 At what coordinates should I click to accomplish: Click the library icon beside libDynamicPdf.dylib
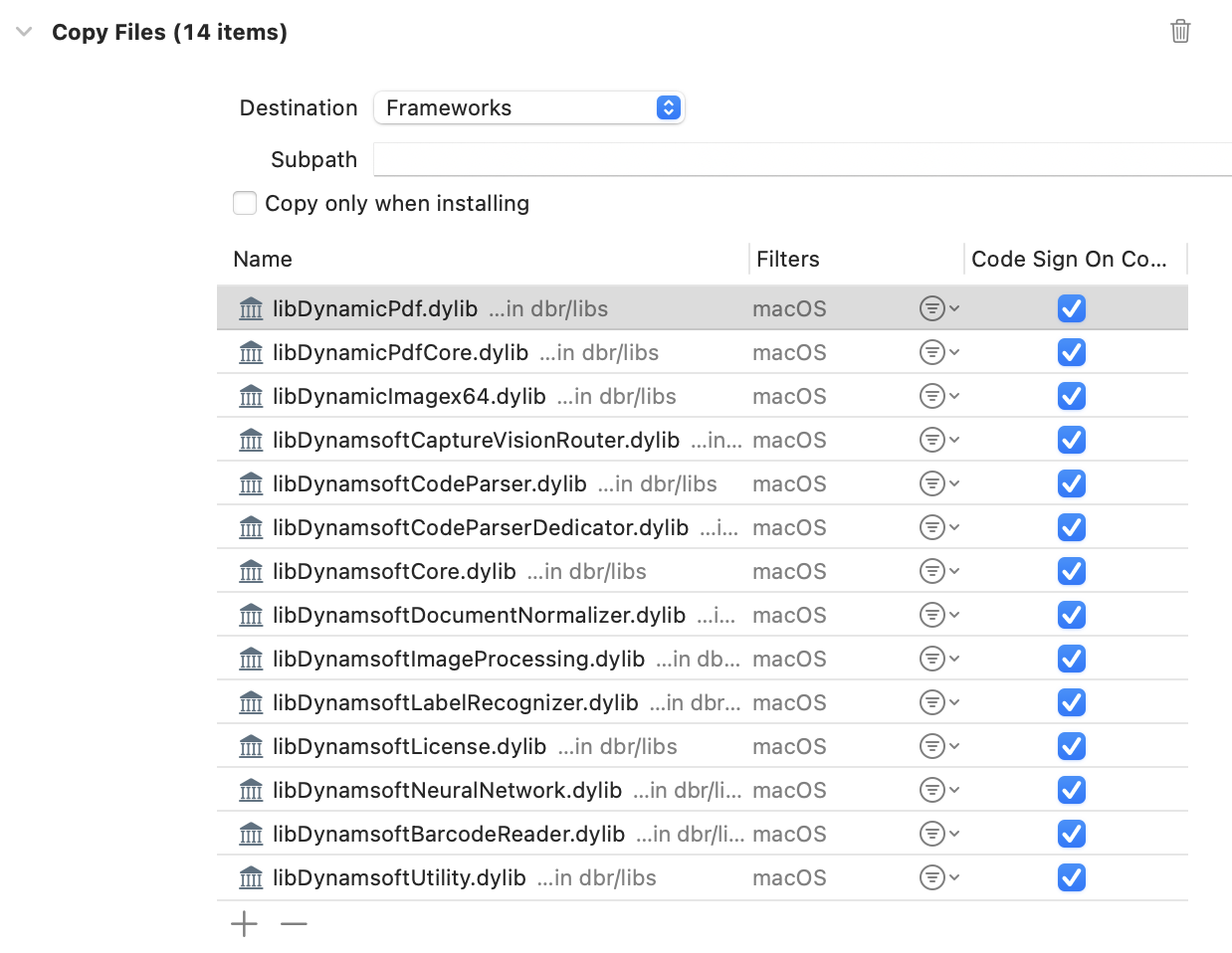tap(251, 309)
